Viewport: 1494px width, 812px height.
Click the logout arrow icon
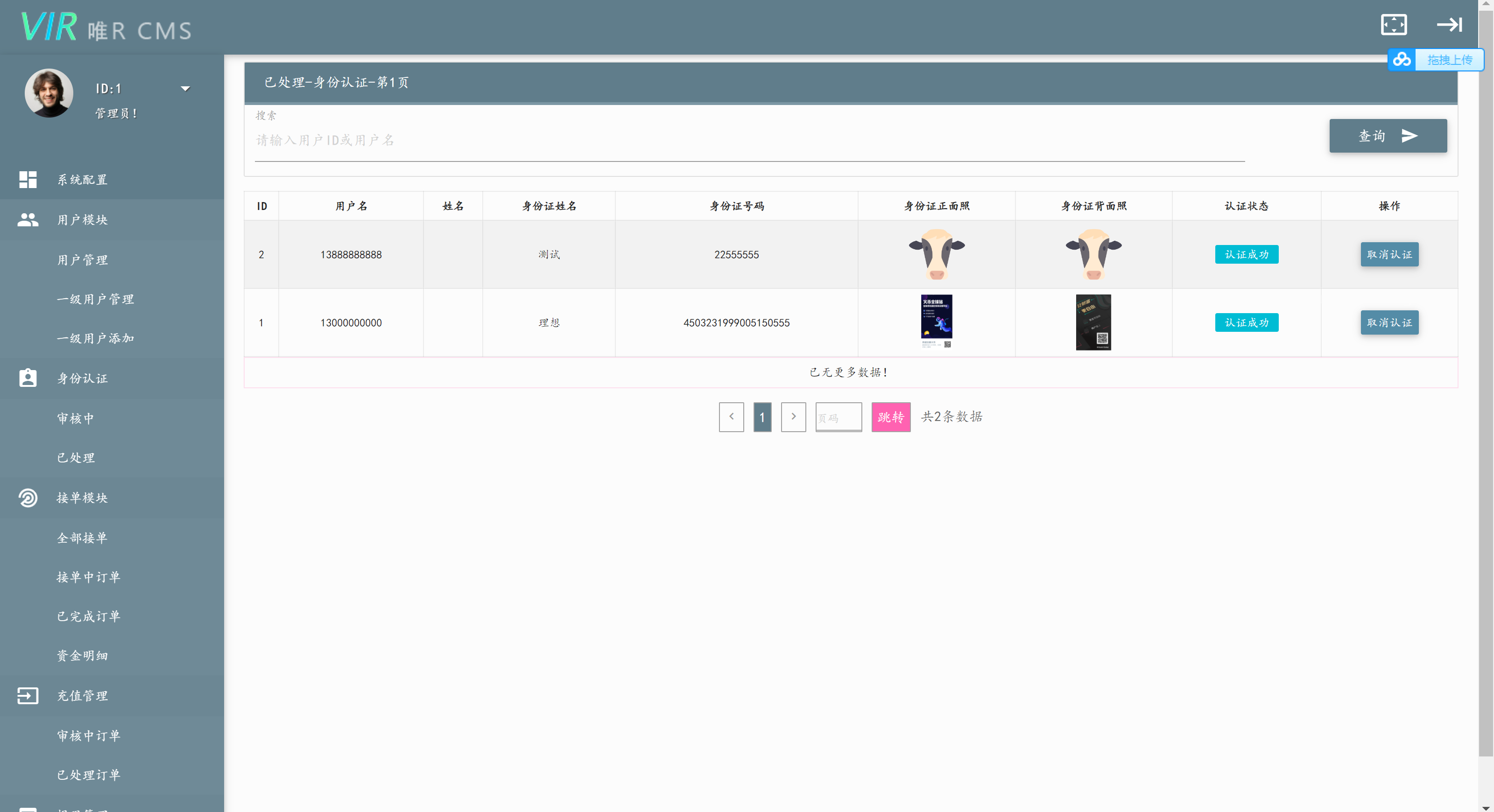(x=1449, y=24)
